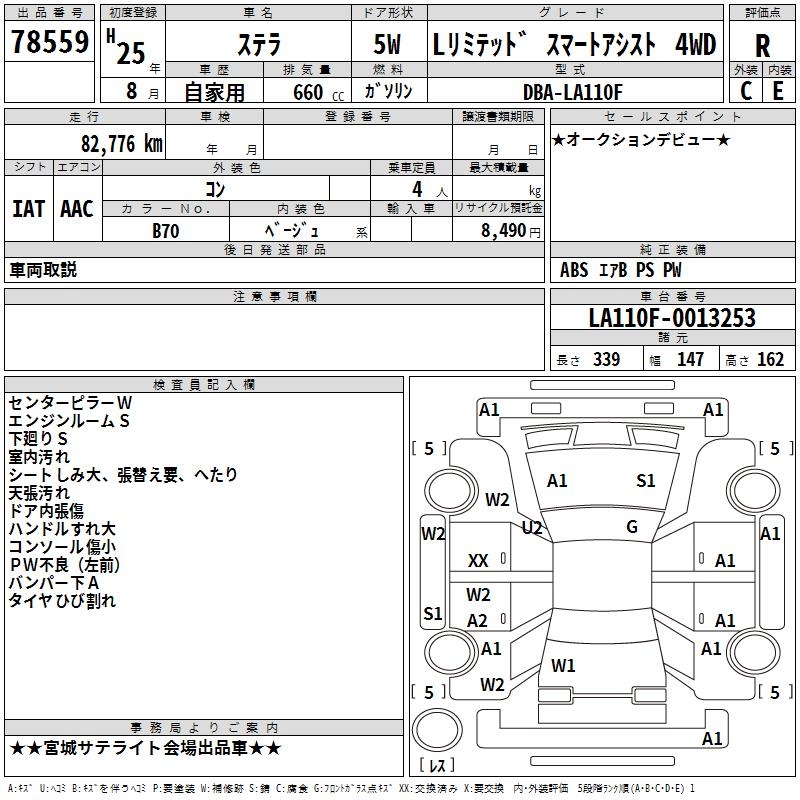Screen dimensions: 800x800
Task: Click the 出品番号 header
Action: 49,12
